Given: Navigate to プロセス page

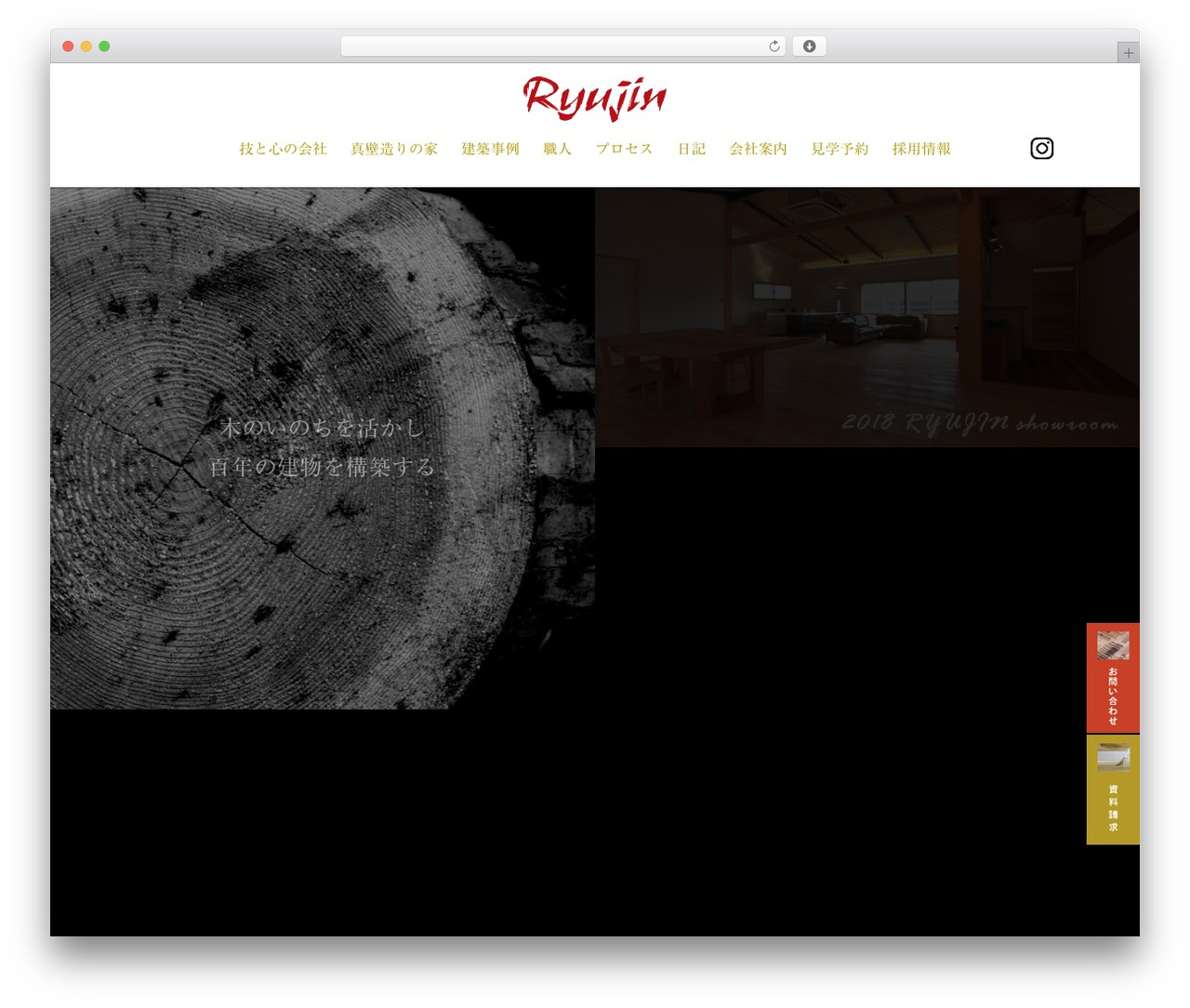Looking at the screenshot, I should 625,149.
